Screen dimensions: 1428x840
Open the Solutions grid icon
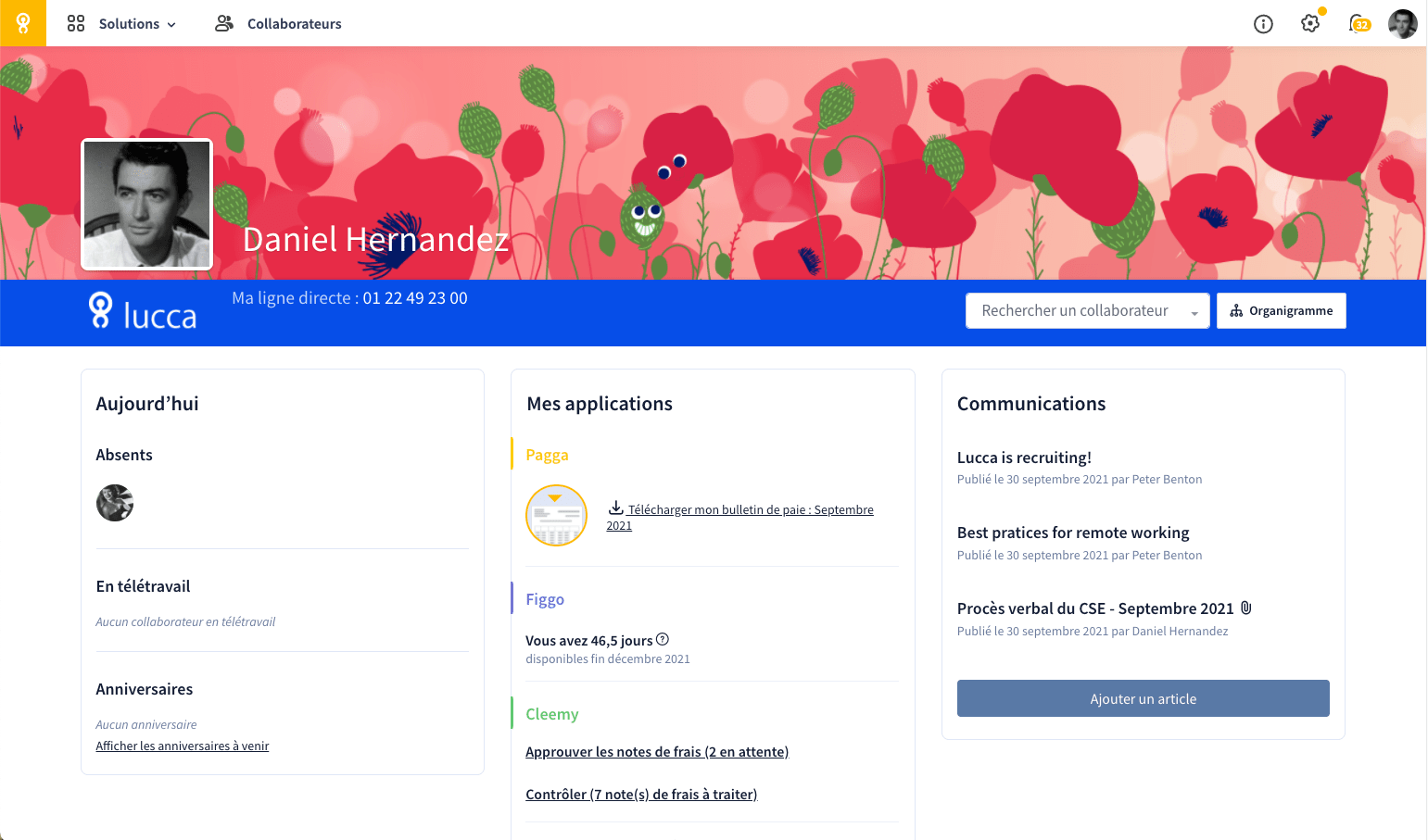[76, 23]
